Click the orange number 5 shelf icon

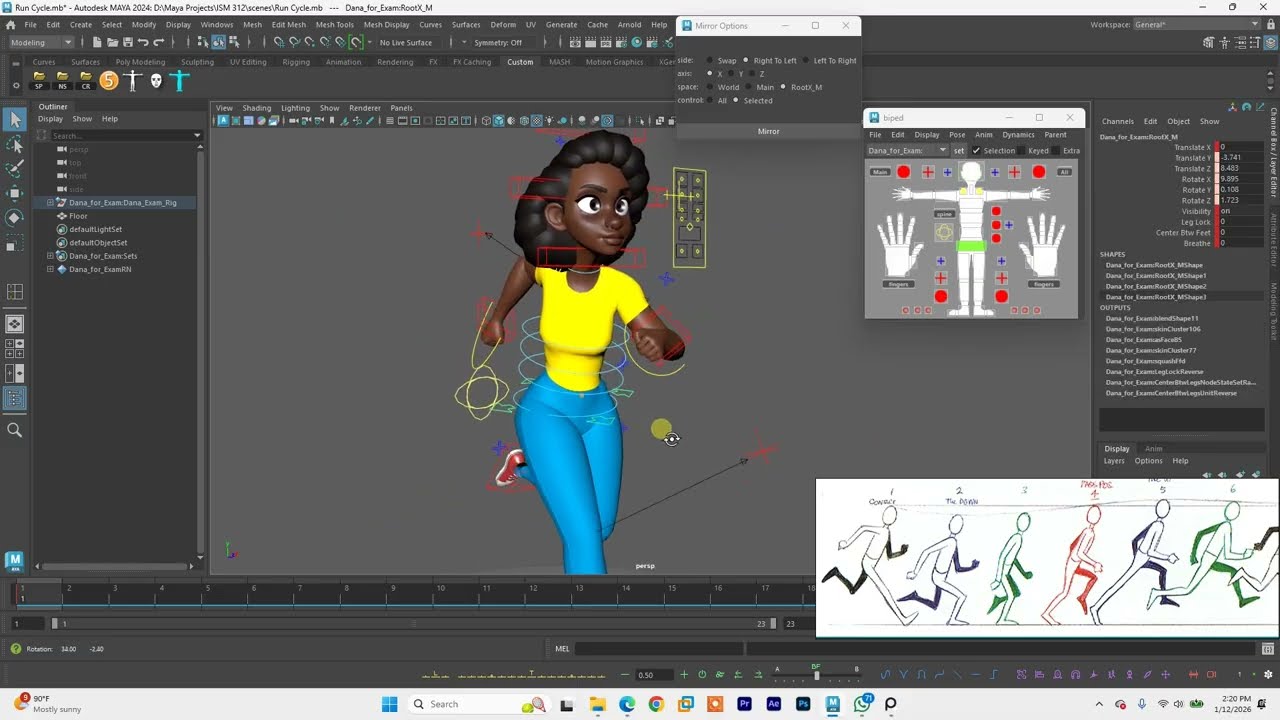pos(109,81)
